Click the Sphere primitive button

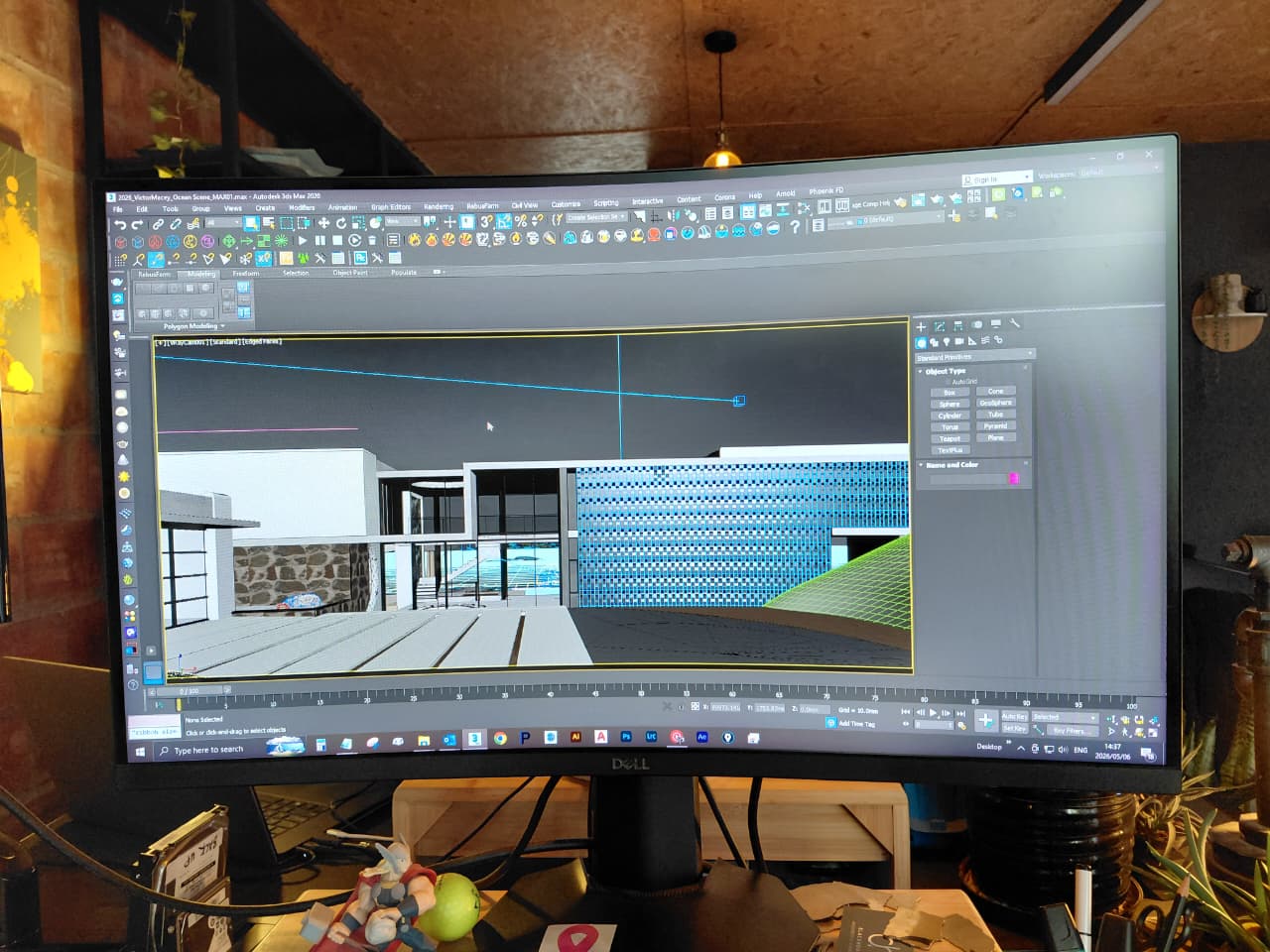[950, 405]
